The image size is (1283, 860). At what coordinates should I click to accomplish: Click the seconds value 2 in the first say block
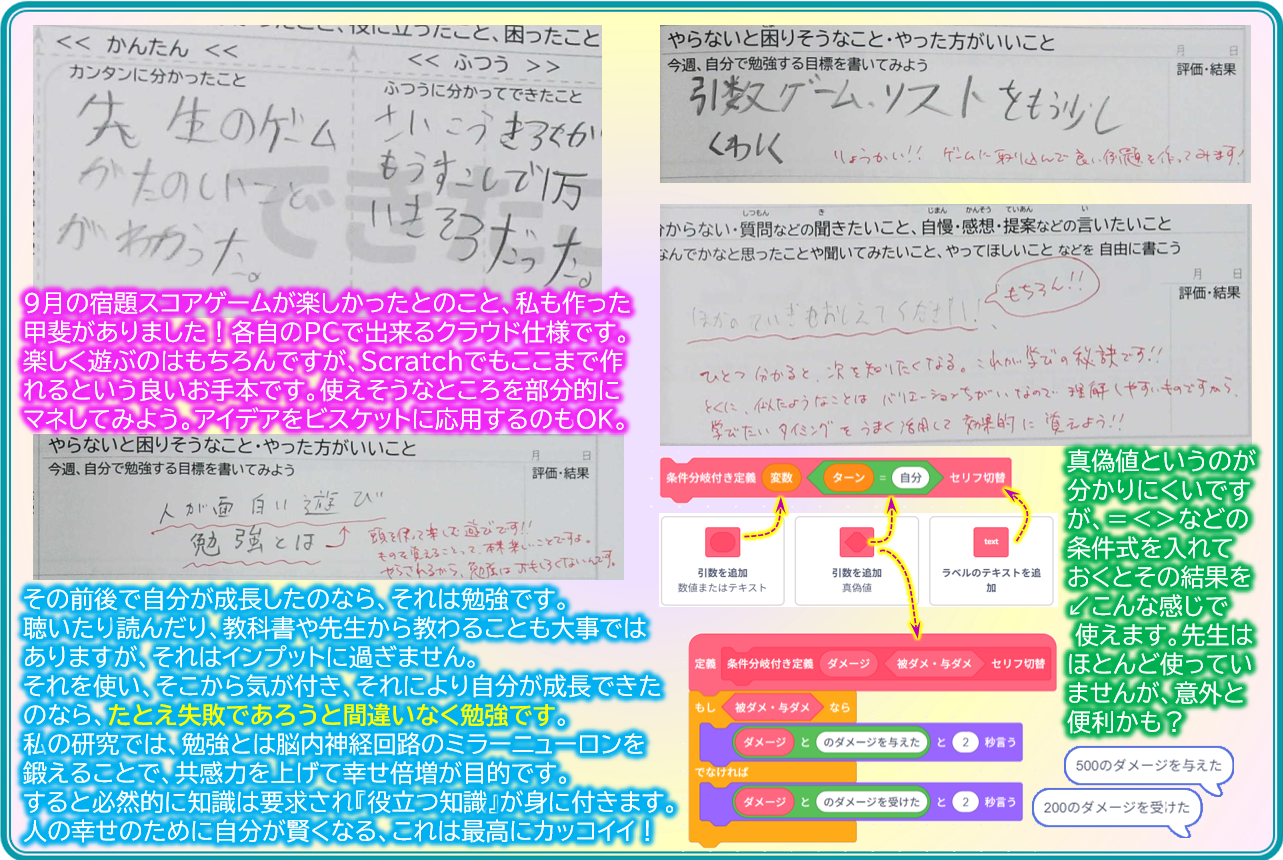967,742
